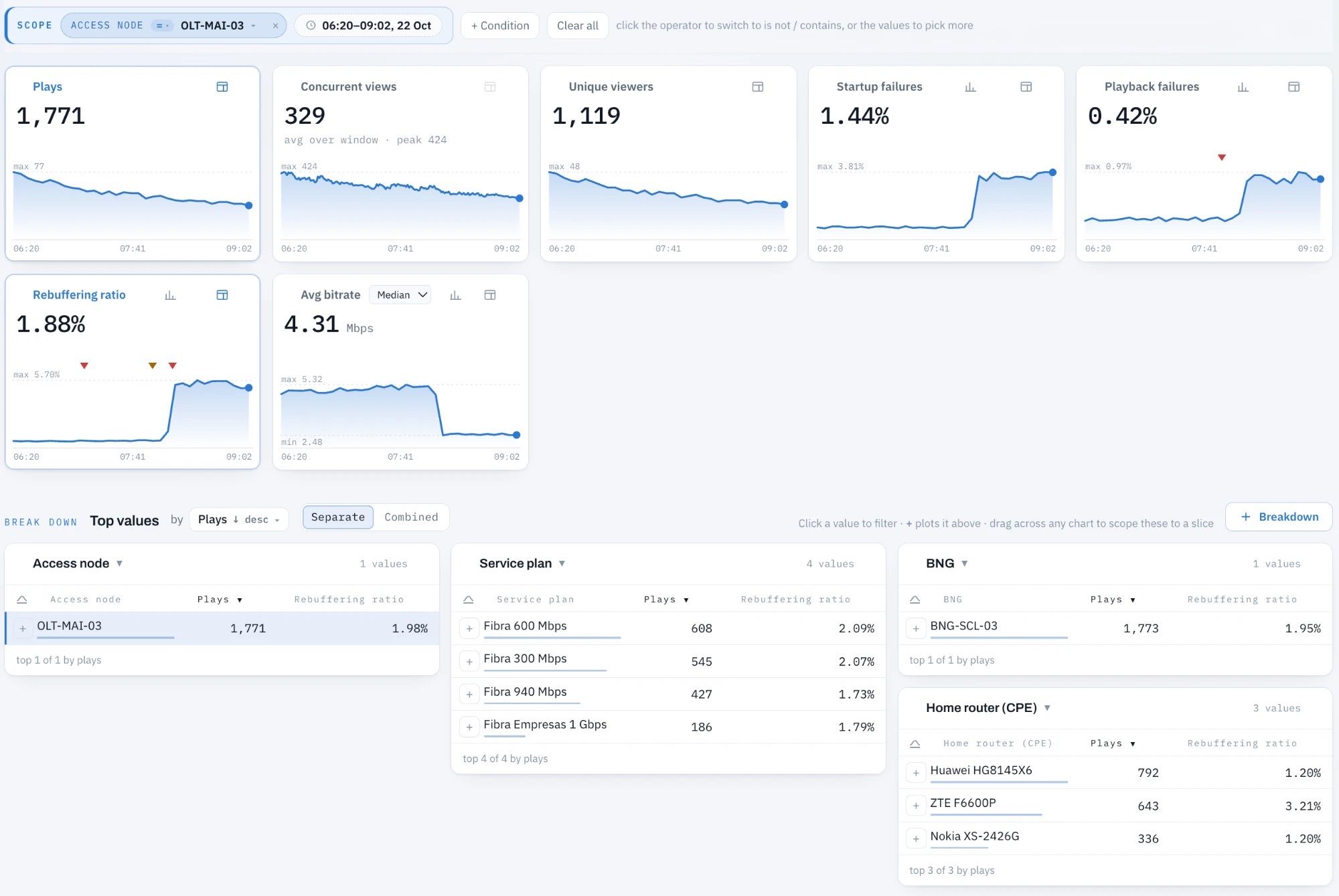Open bar chart icon on Startup failures card
This screenshot has height=896, width=1339.
[971, 87]
